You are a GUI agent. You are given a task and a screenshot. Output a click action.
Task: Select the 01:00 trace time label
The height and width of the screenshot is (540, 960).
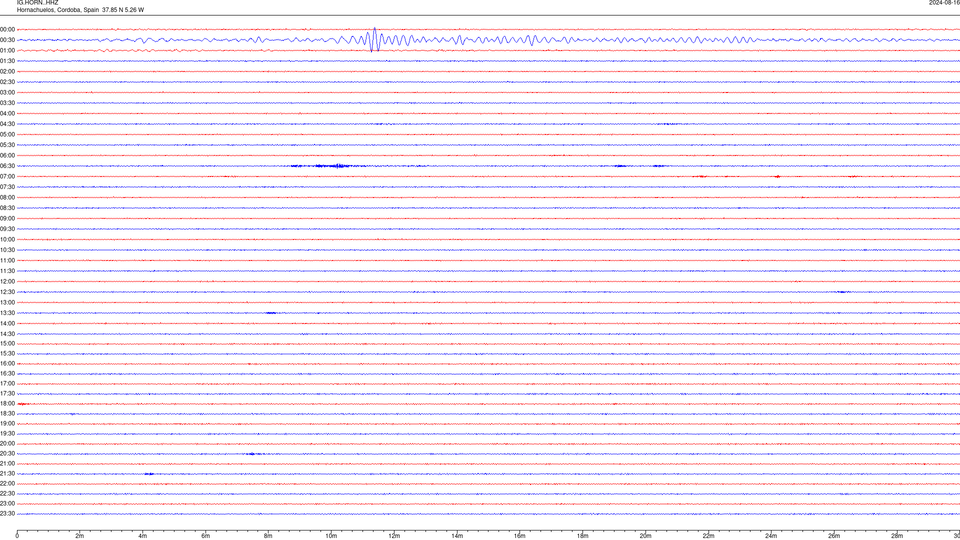[x=7, y=51]
